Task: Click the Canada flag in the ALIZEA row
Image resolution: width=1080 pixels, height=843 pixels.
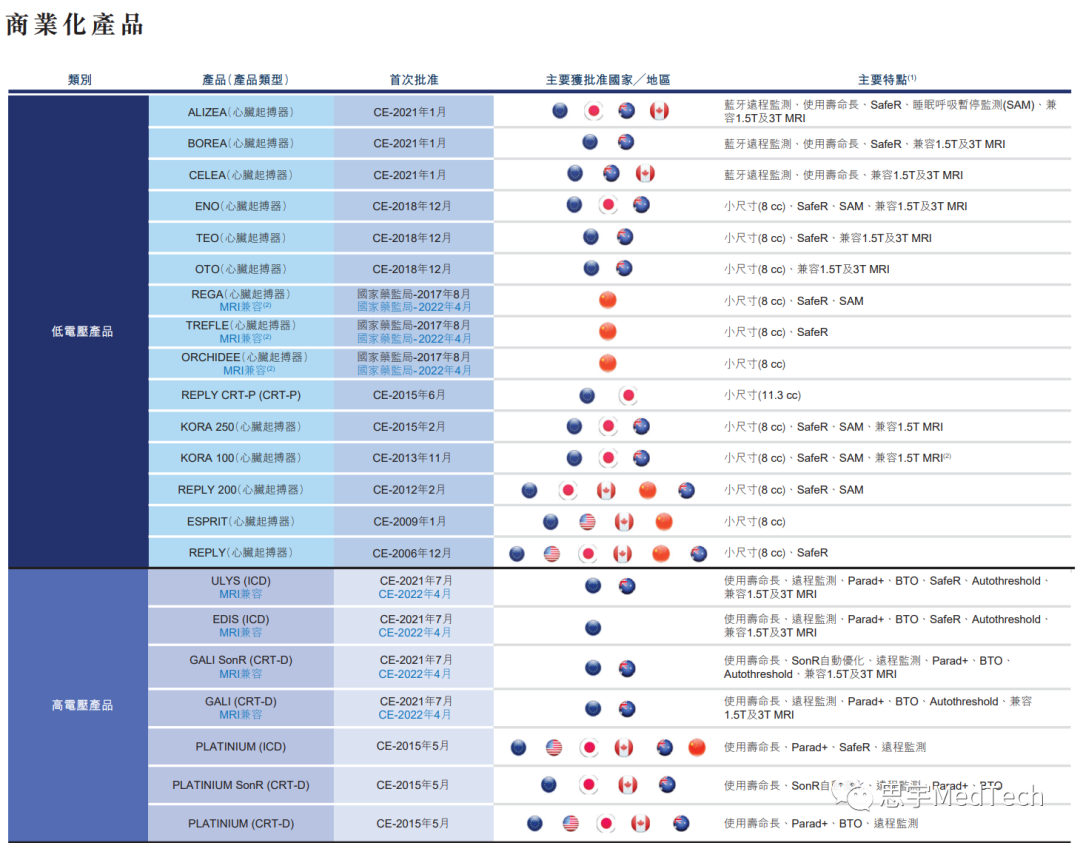Action: pos(659,110)
